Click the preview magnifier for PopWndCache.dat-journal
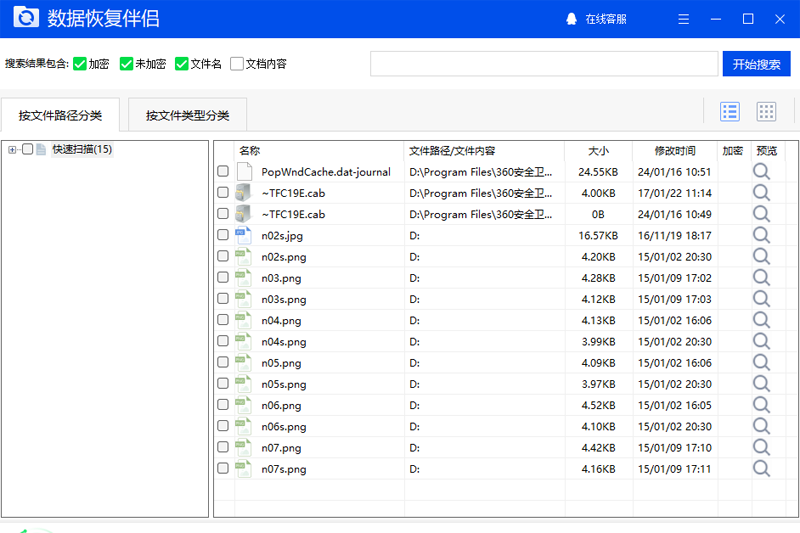This screenshot has height=533, width=800. pyautogui.click(x=761, y=171)
